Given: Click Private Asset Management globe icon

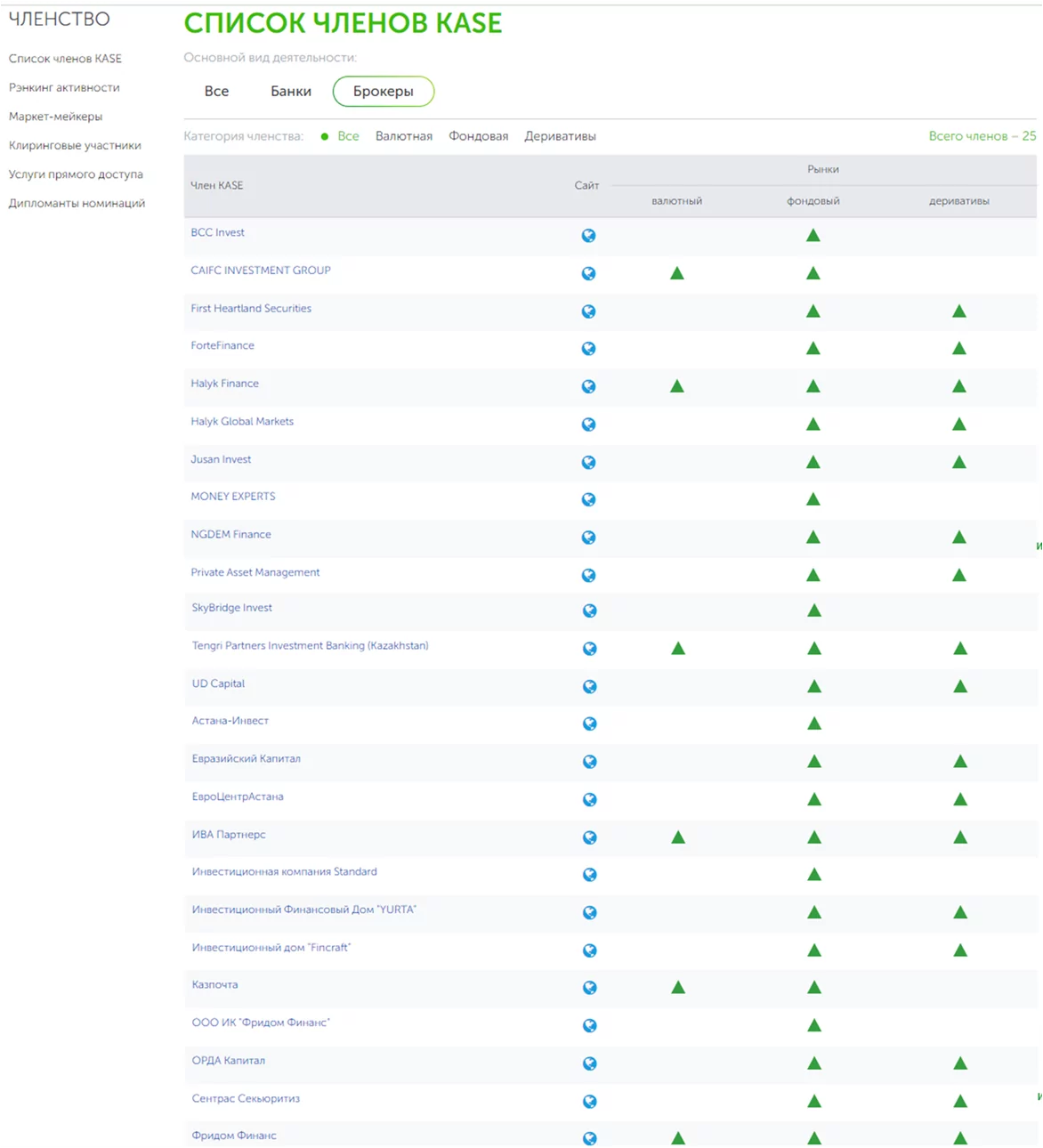Looking at the screenshot, I should 588,575.
